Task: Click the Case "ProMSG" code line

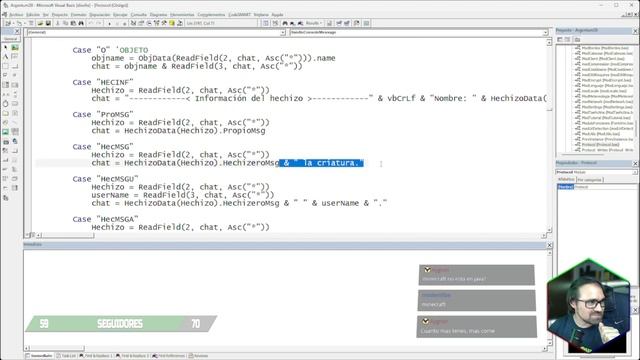Action: 103,114
